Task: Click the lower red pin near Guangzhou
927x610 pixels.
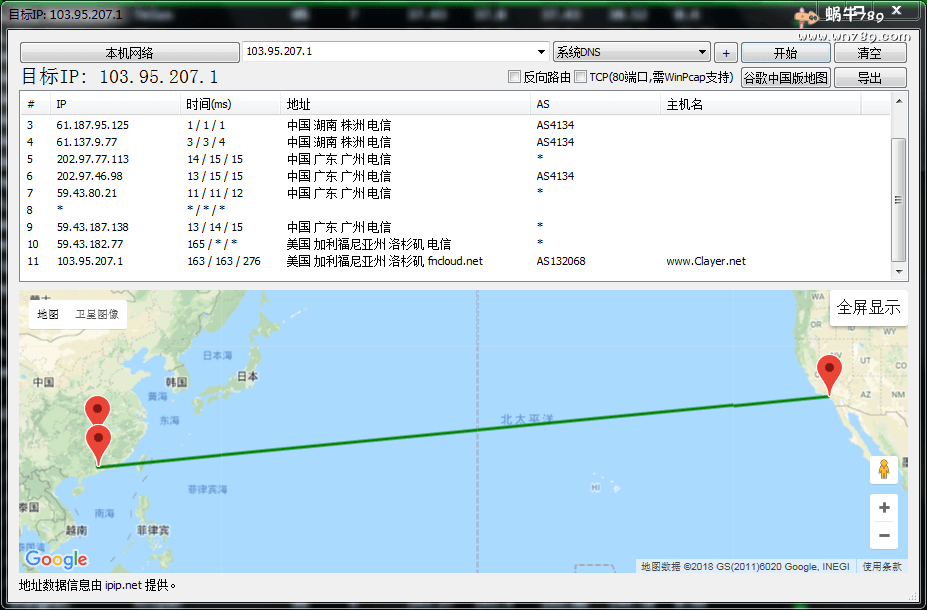Action: click(x=98, y=442)
